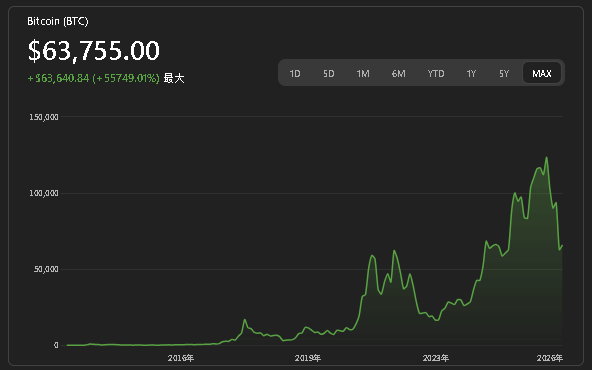Image resolution: width=592 pixels, height=370 pixels.
Task: Click the 150,000 y-axis label
Action: point(44,117)
